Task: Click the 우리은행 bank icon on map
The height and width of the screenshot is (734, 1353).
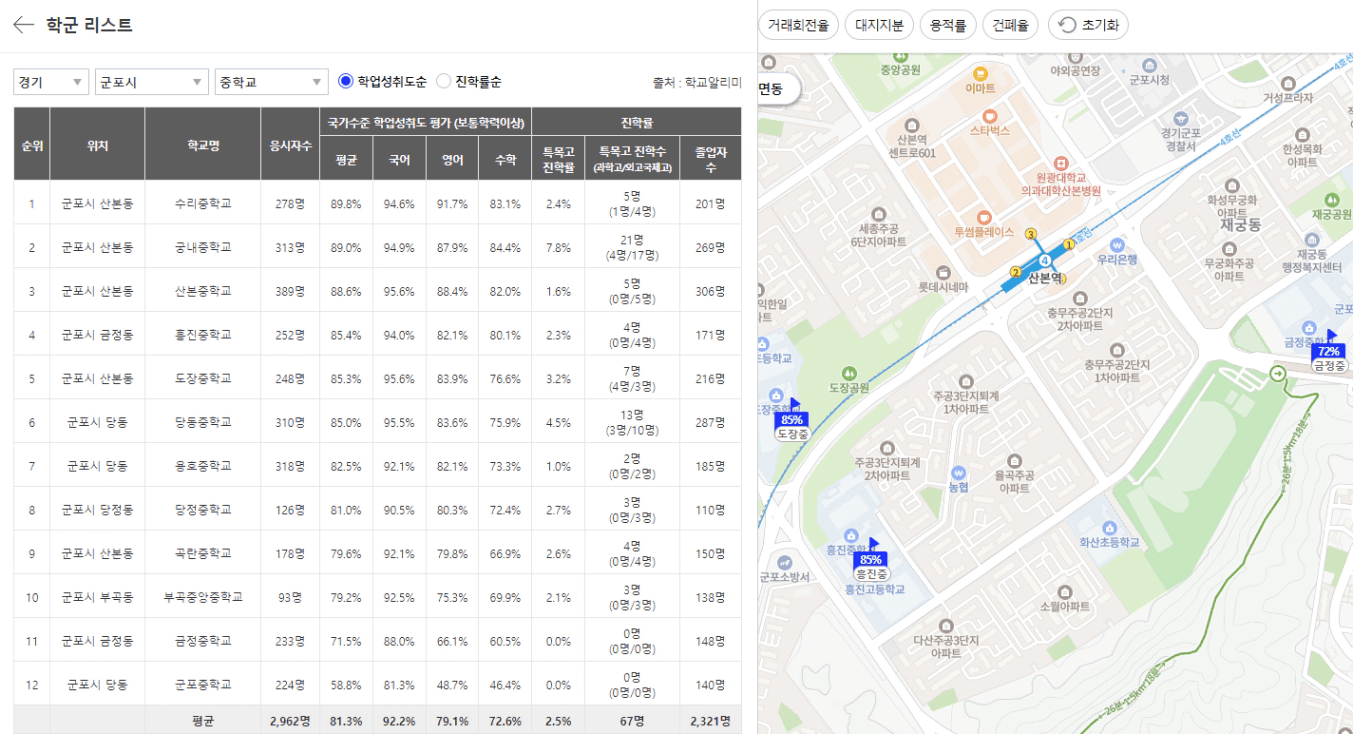Action: (x=1118, y=244)
